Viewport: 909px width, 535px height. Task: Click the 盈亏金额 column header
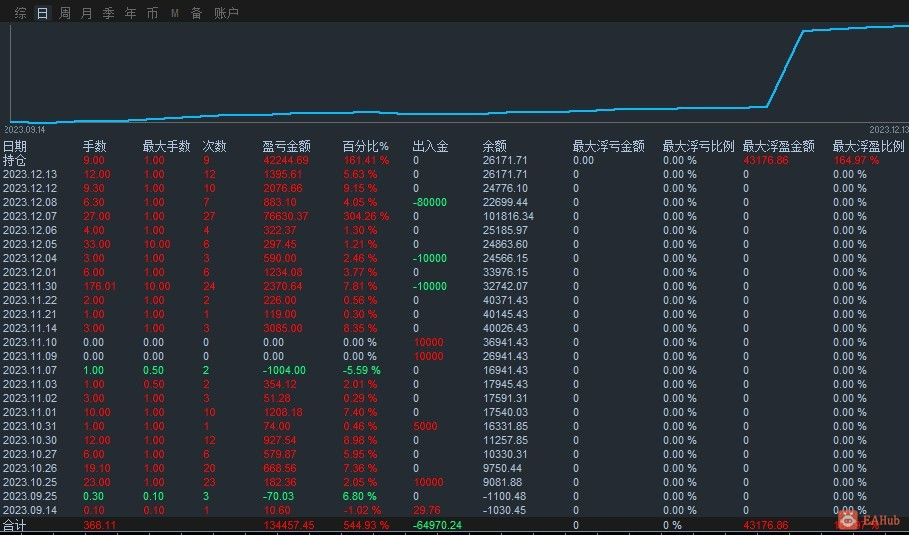[x=286, y=146]
